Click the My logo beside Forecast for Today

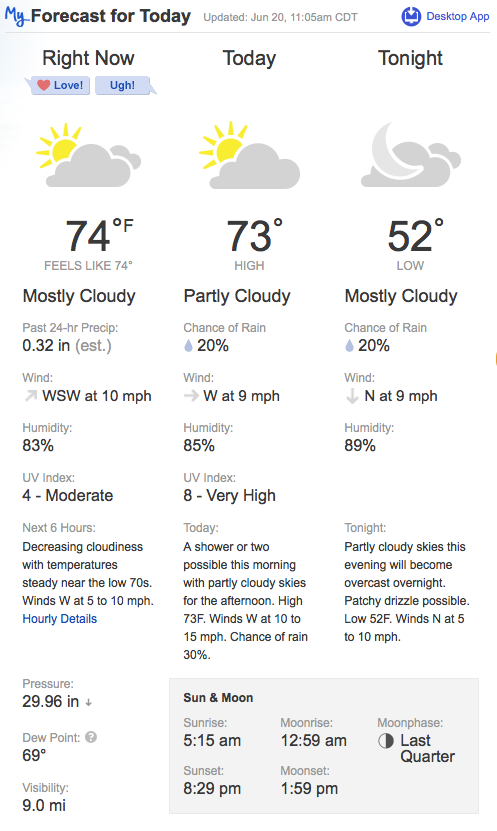point(16,17)
